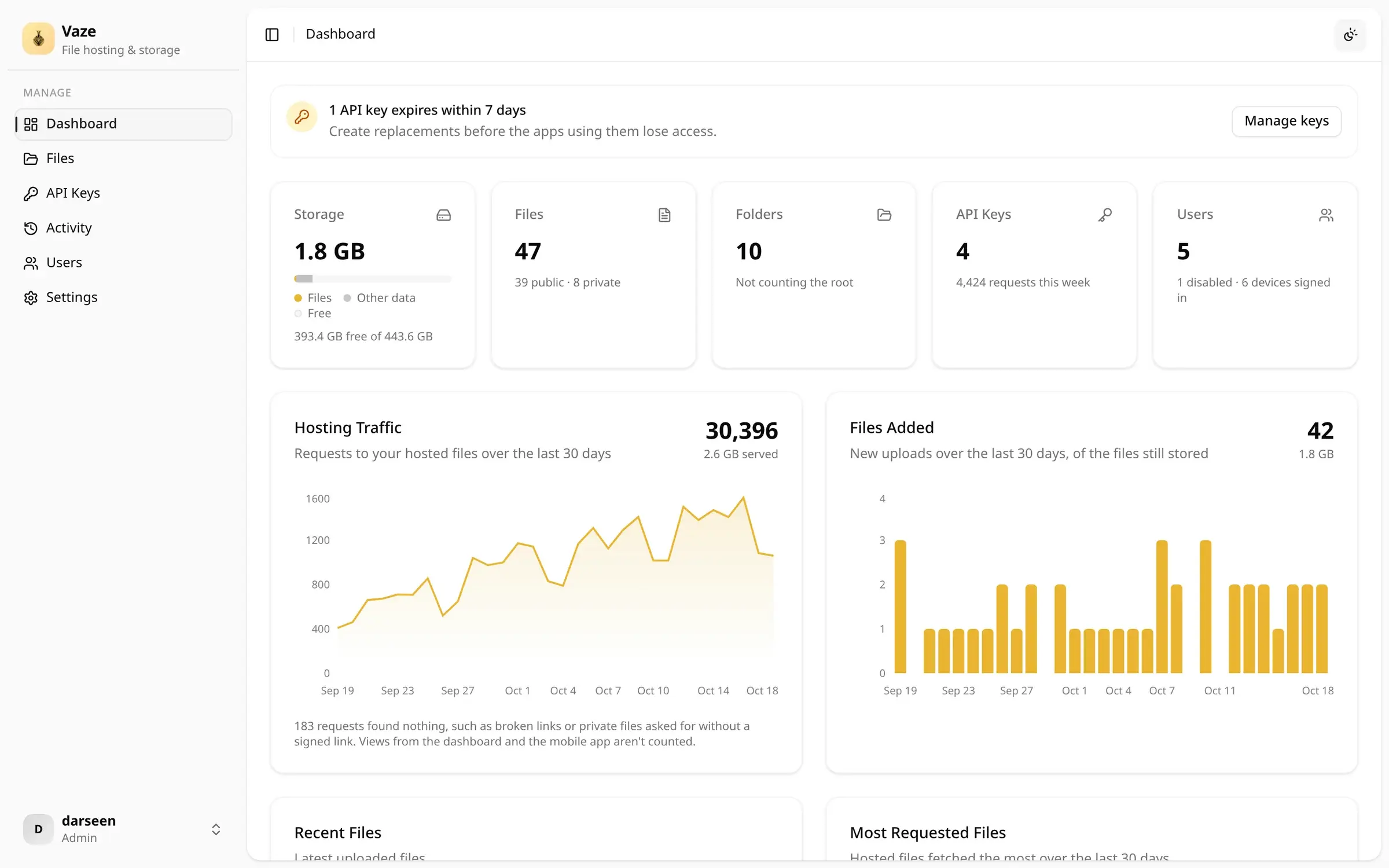Expand the darseen account switcher chevron
Screen dimensions: 1389x868
coord(216,829)
